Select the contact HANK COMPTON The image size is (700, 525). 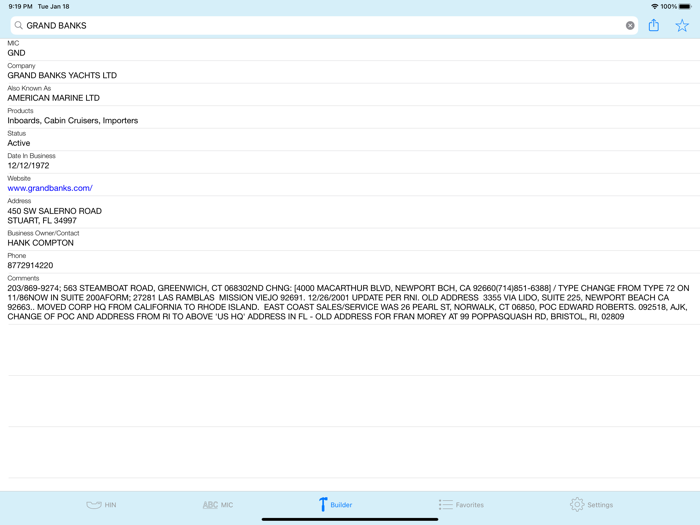41,243
